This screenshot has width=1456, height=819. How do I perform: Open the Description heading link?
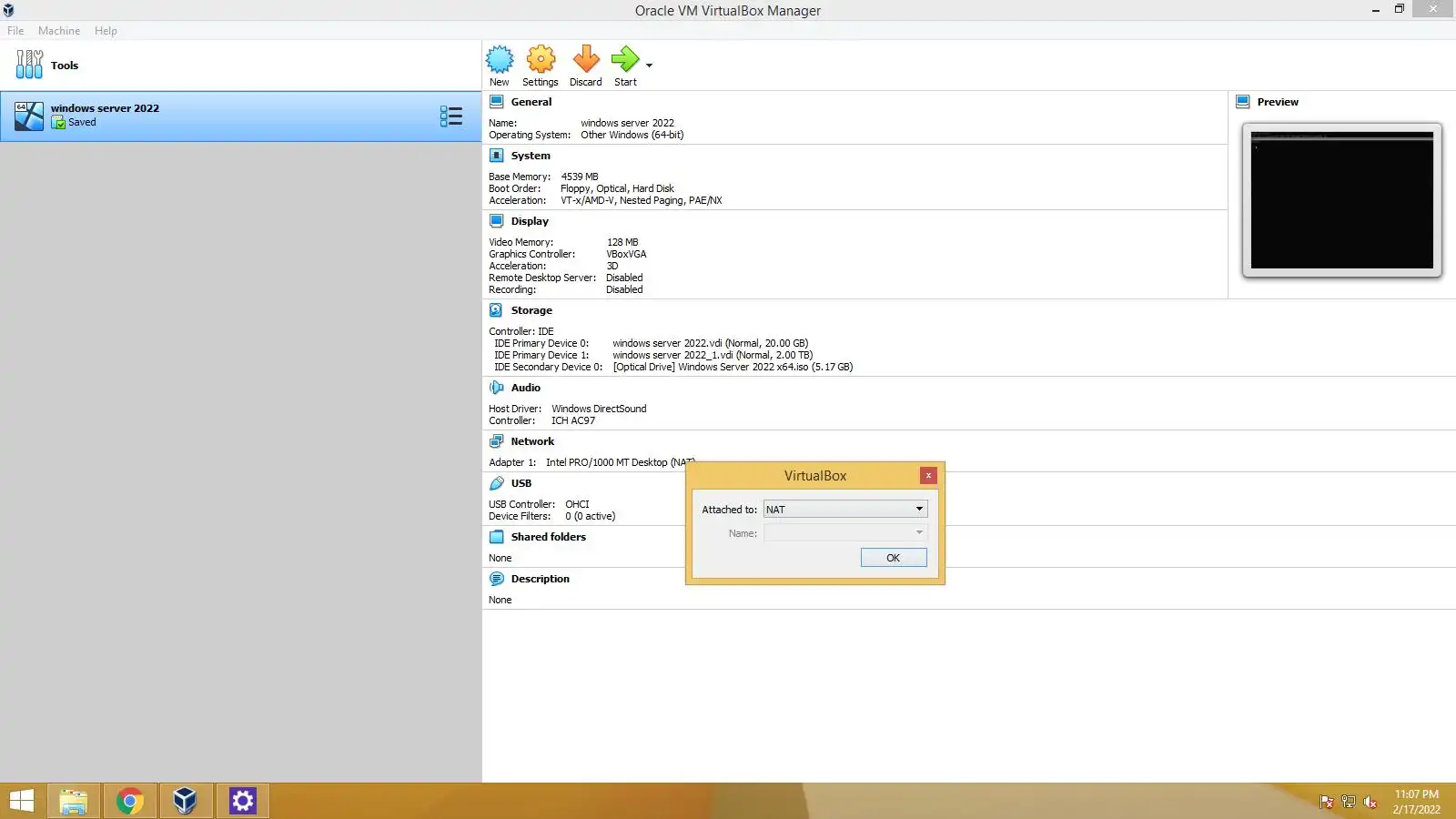[x=541, y=579]
